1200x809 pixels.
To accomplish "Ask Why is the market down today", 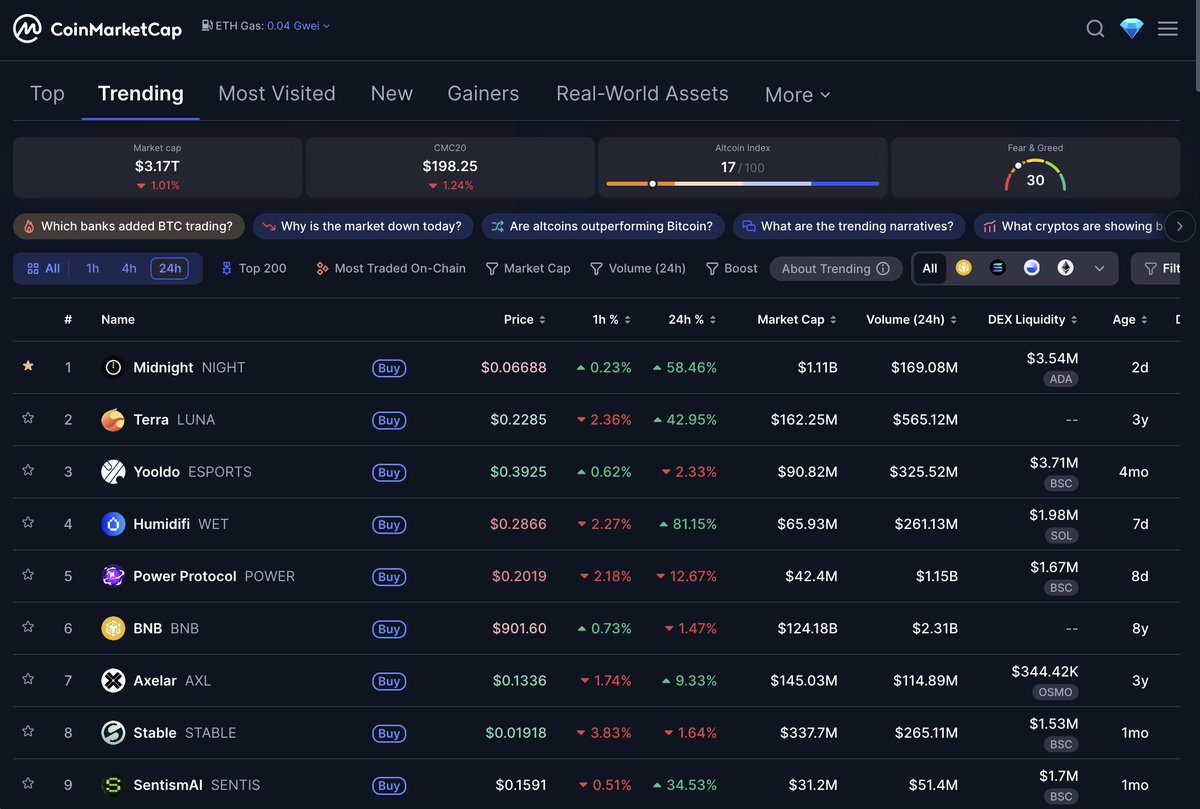I will (363, 226).
